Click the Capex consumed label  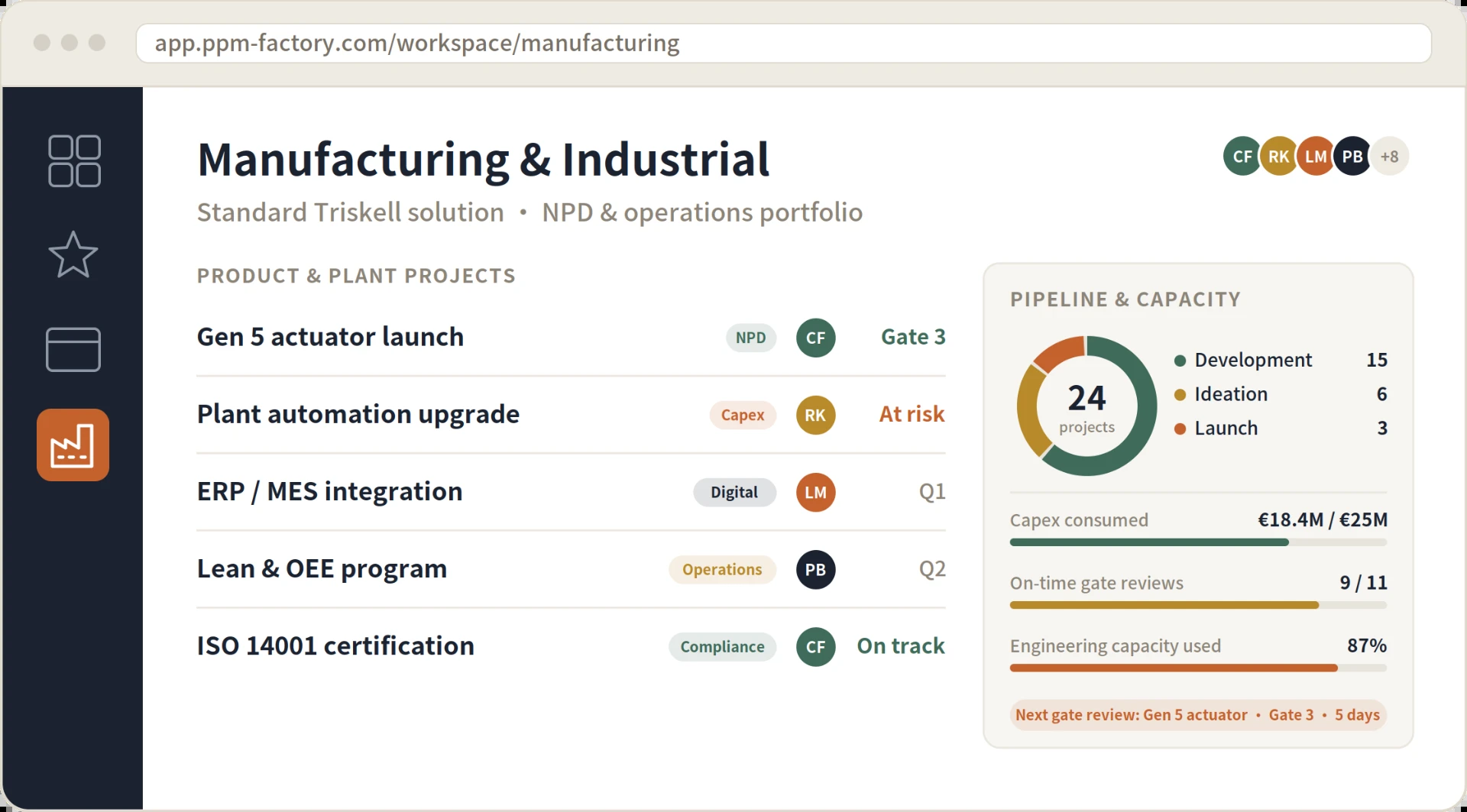click(x=1079, y=520)
